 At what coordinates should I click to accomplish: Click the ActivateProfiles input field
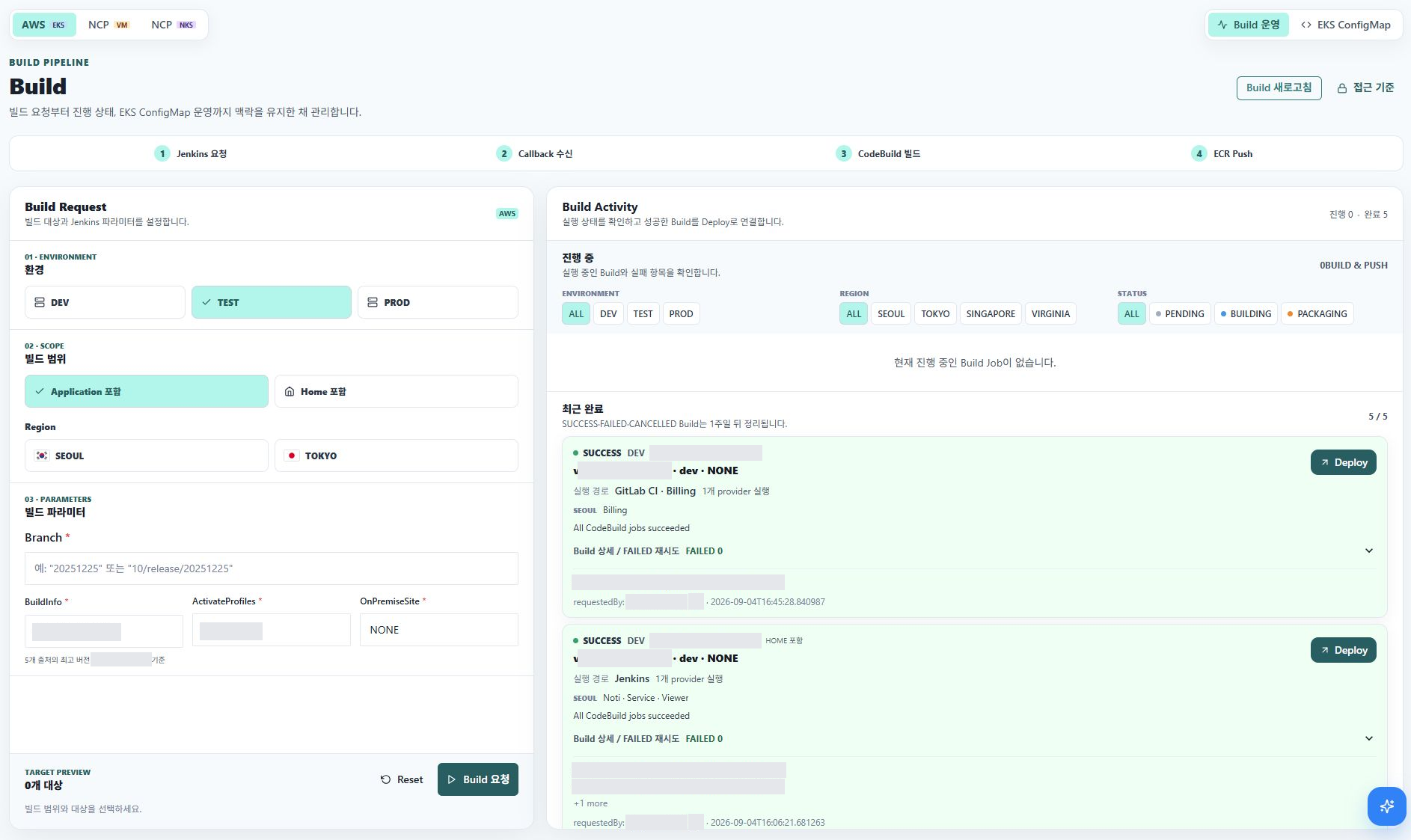pos(272,630)
